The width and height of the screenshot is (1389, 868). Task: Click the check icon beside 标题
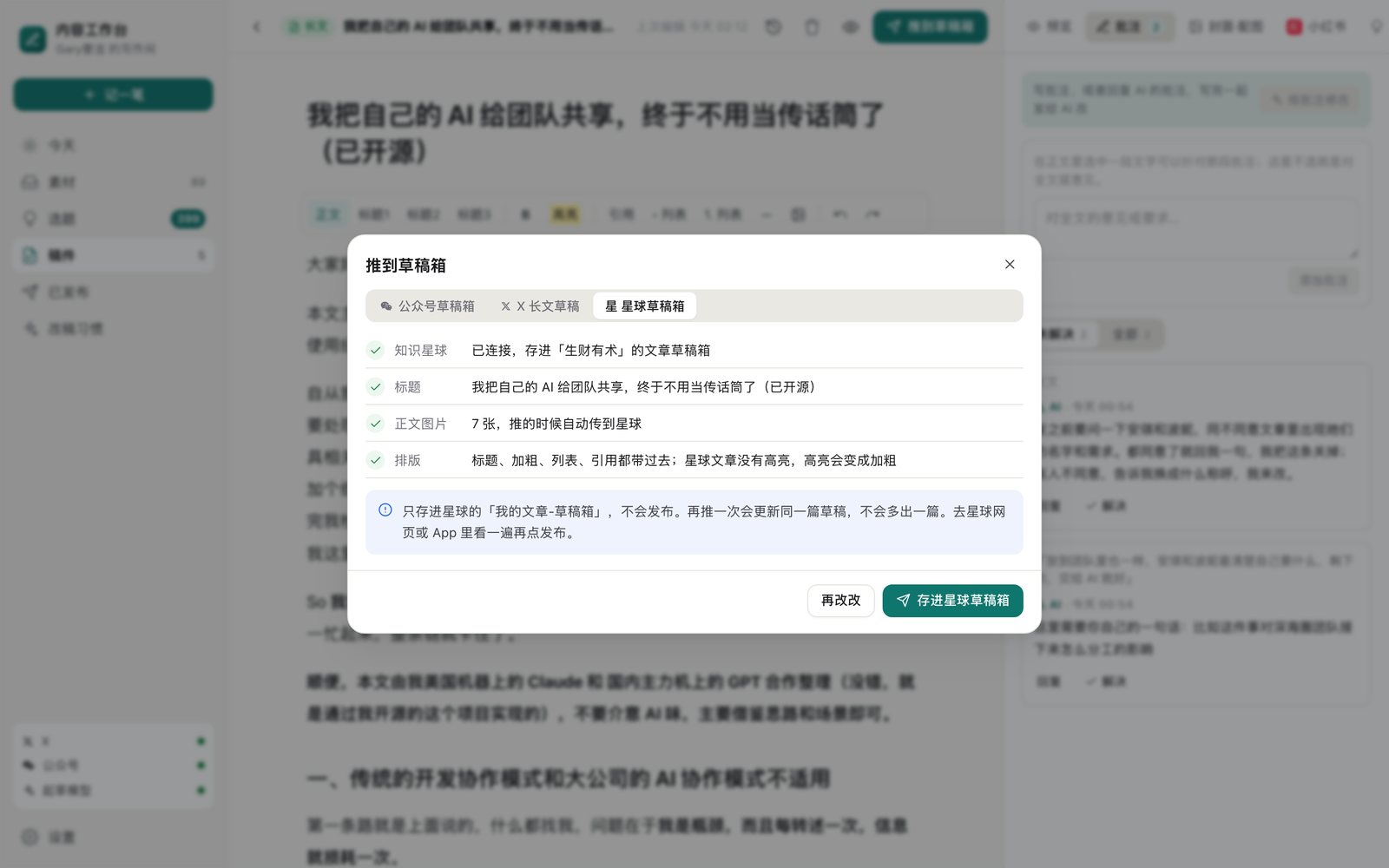pos(376,387)
